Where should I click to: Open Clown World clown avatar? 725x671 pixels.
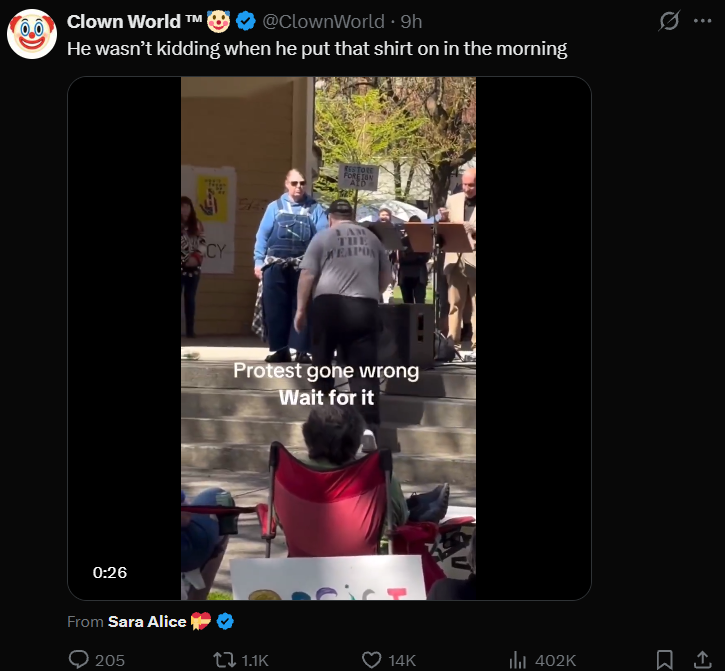(32, 34)
